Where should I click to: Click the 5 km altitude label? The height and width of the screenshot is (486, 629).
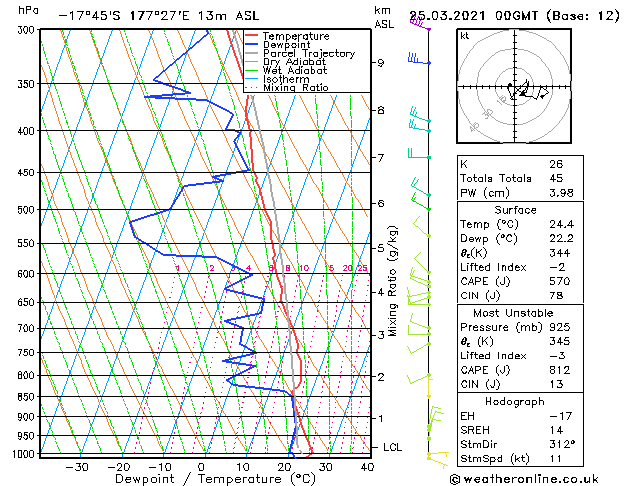pyautogui.click(x=381, y=248)
